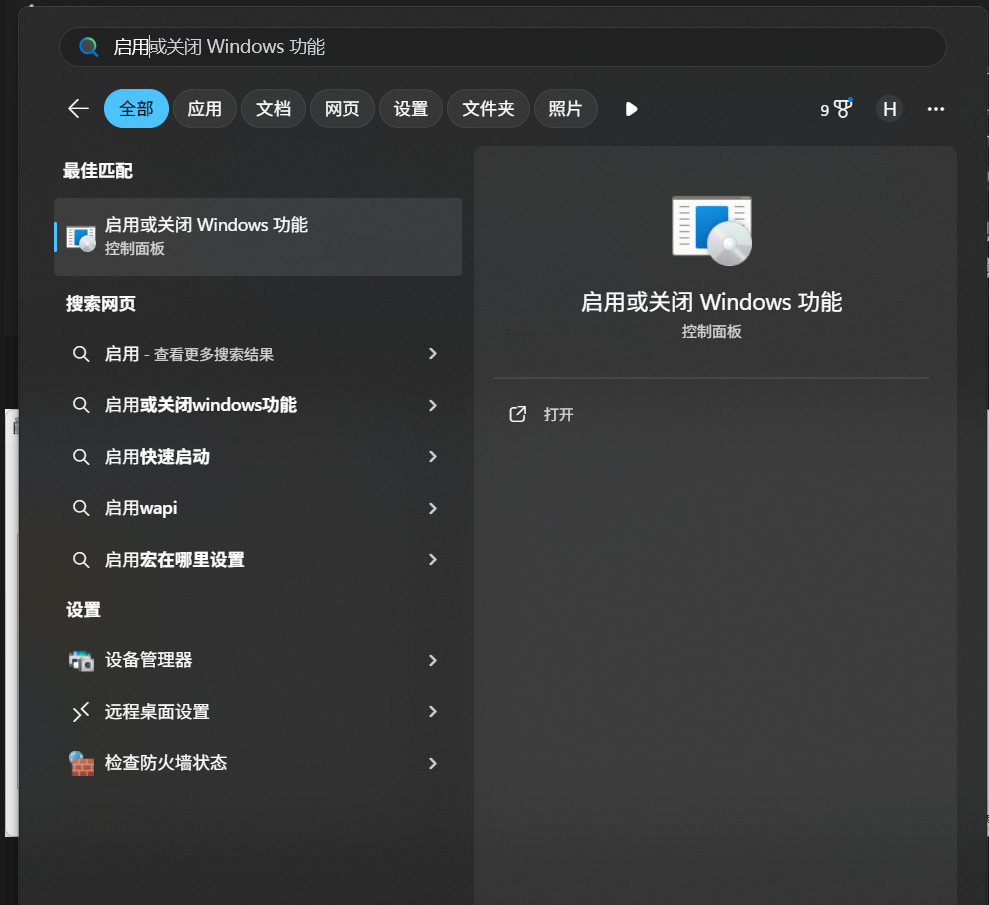
Task: Click the open-external icon next to 打开
Action: pos(517,414)
